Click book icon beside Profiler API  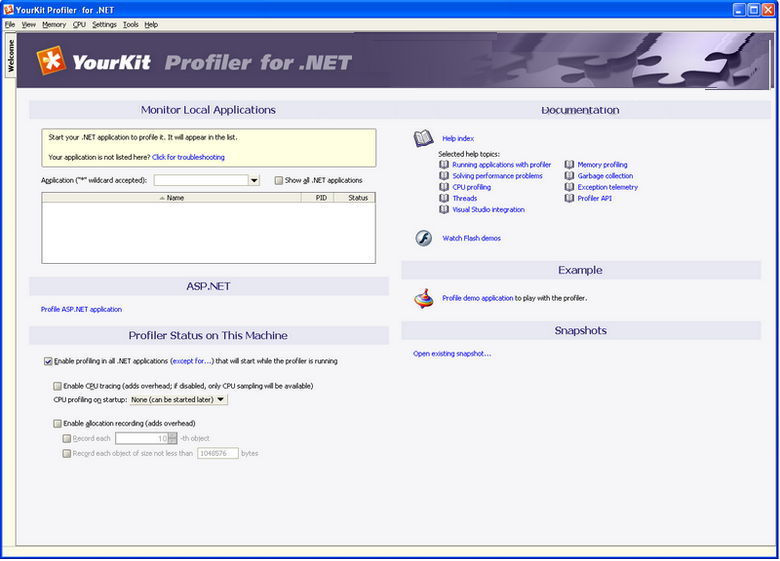tap(569, 198)
